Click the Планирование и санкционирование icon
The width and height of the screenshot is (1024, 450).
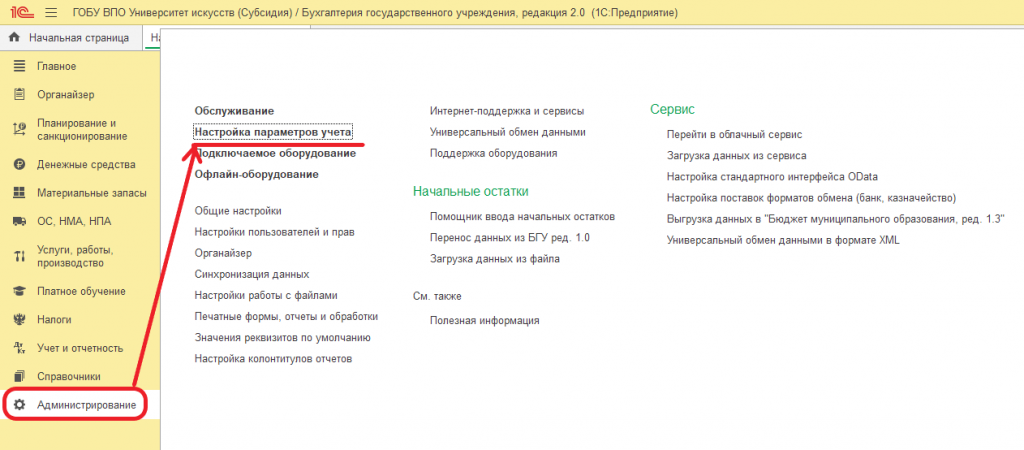pos(19,129)
